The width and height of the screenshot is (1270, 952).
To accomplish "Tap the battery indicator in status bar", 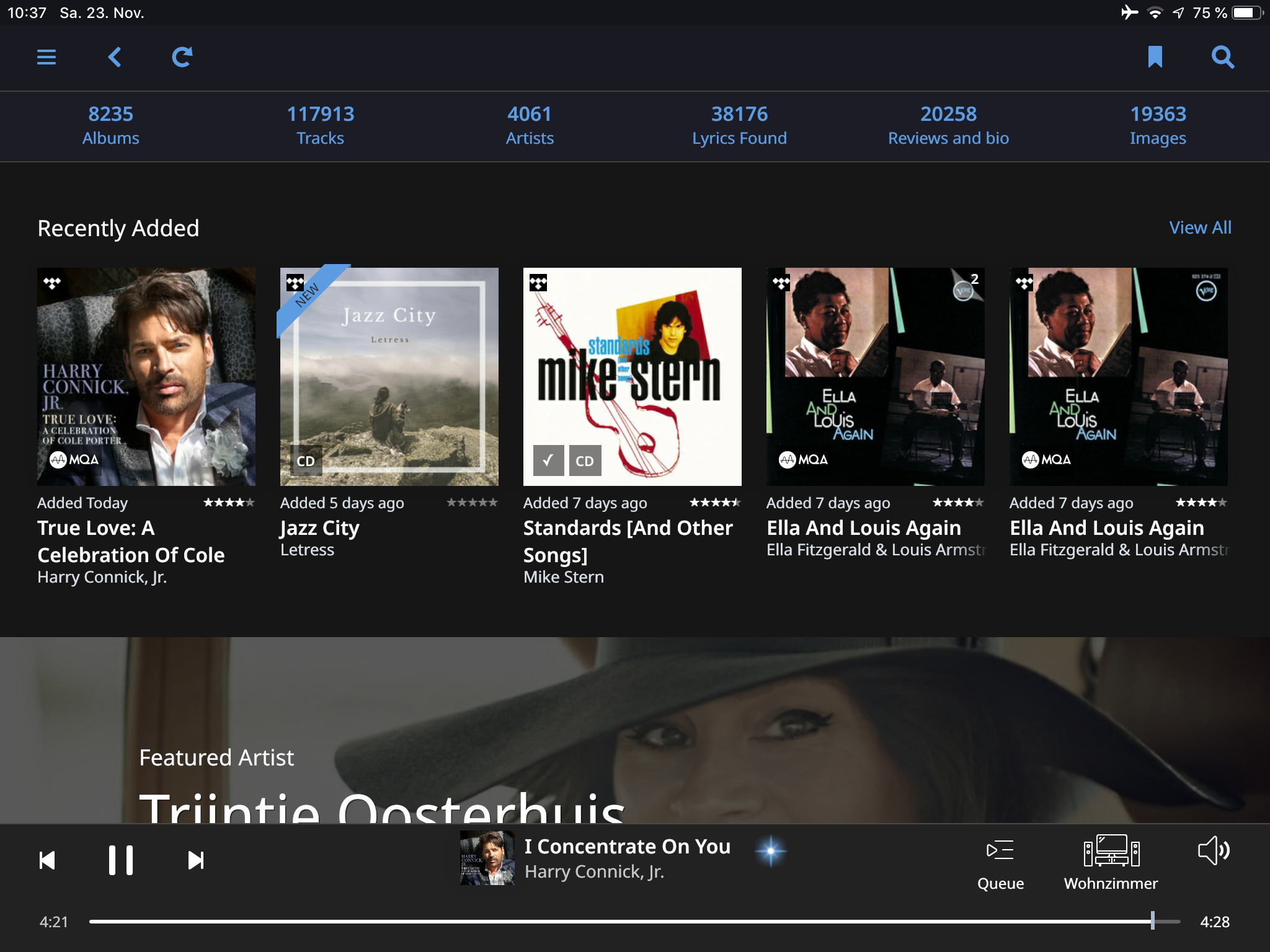I will [1248, 12].
